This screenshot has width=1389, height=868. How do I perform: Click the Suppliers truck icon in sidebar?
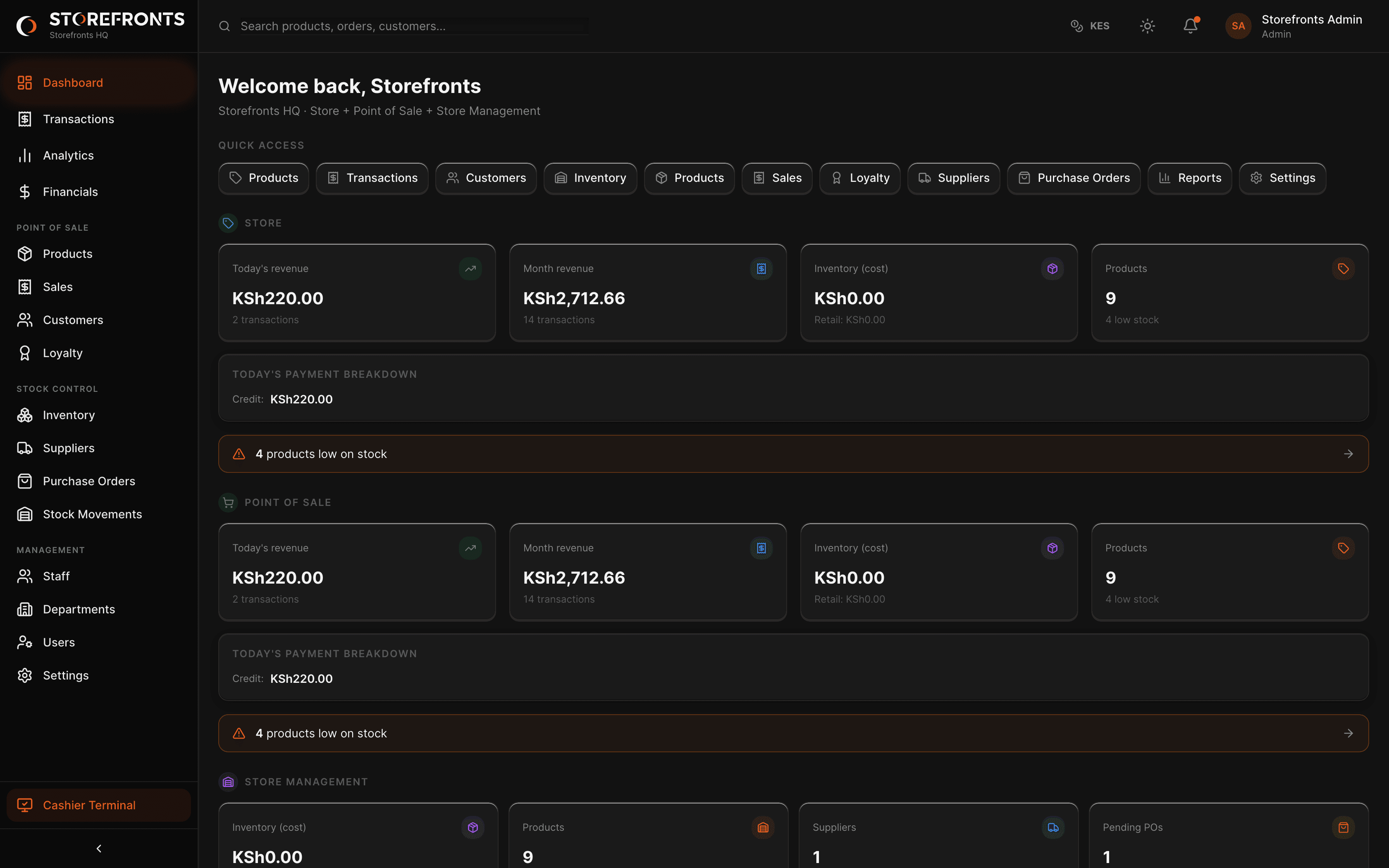tap(25, 448)
